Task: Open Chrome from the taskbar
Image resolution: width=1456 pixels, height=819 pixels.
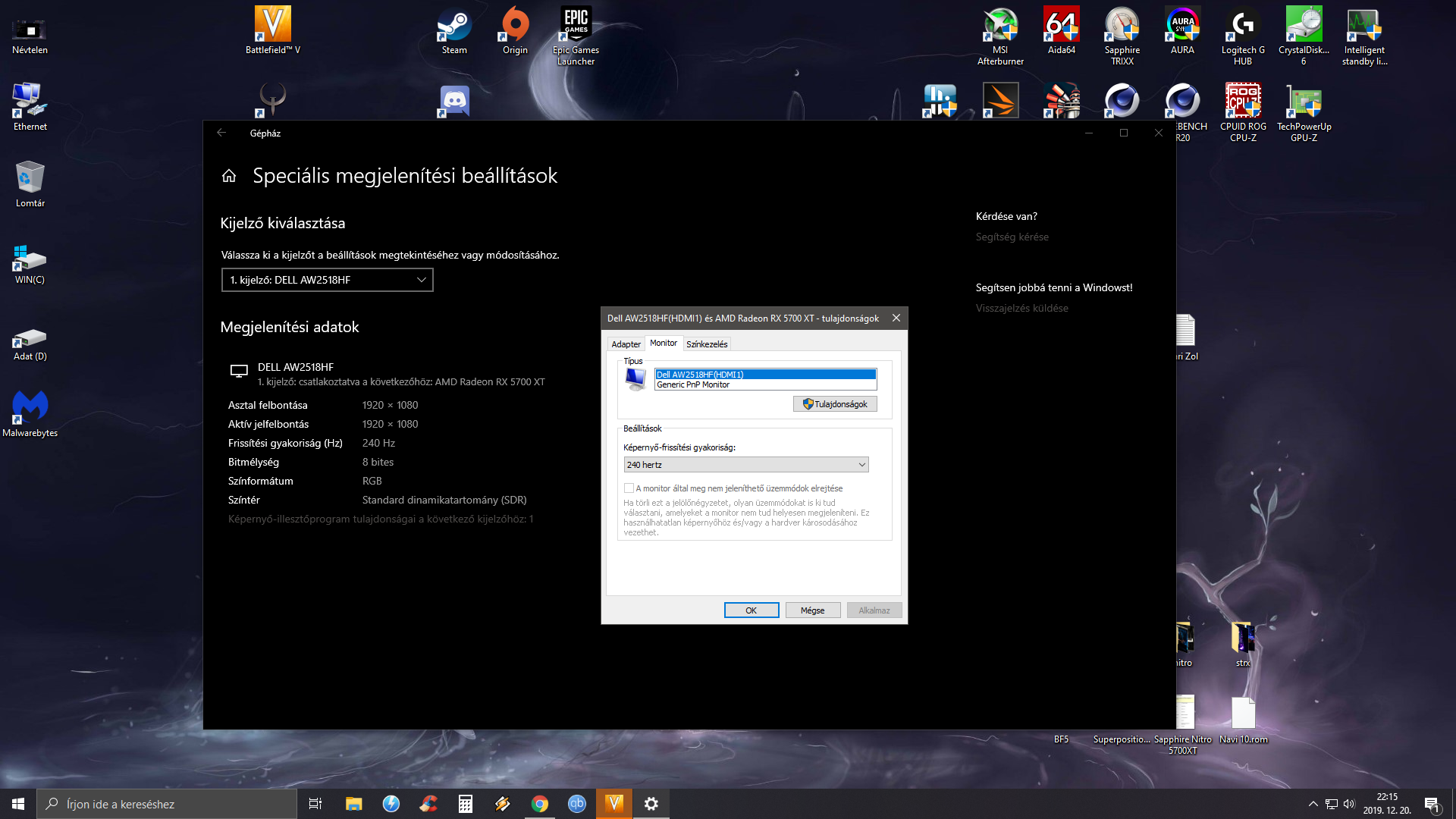Action: pos(540,804)
